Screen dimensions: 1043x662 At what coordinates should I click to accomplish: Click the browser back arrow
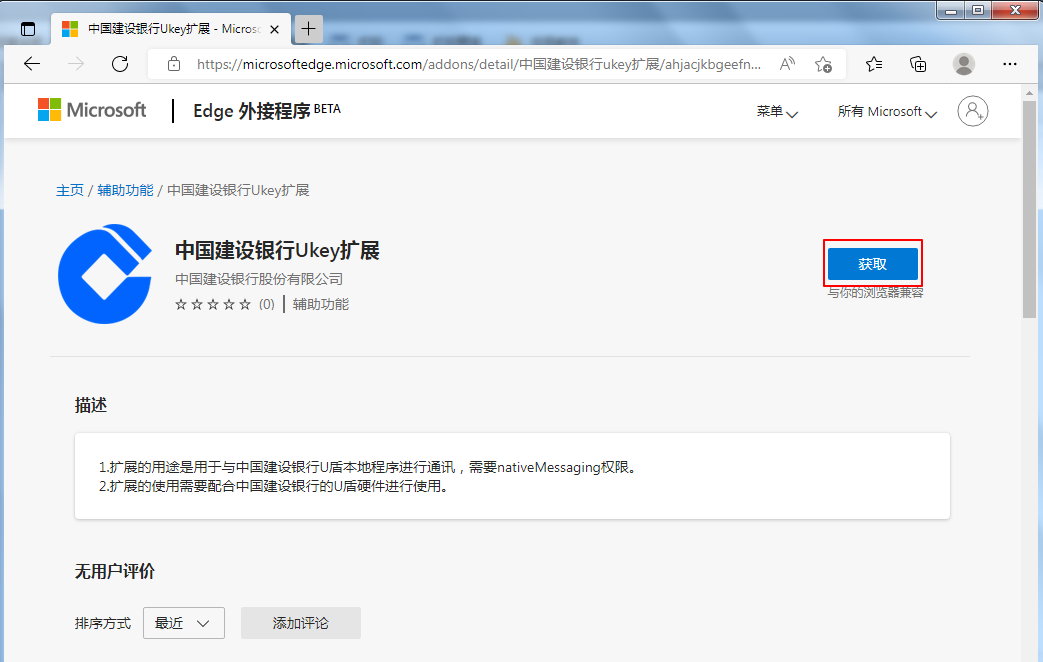click(32, 64)
